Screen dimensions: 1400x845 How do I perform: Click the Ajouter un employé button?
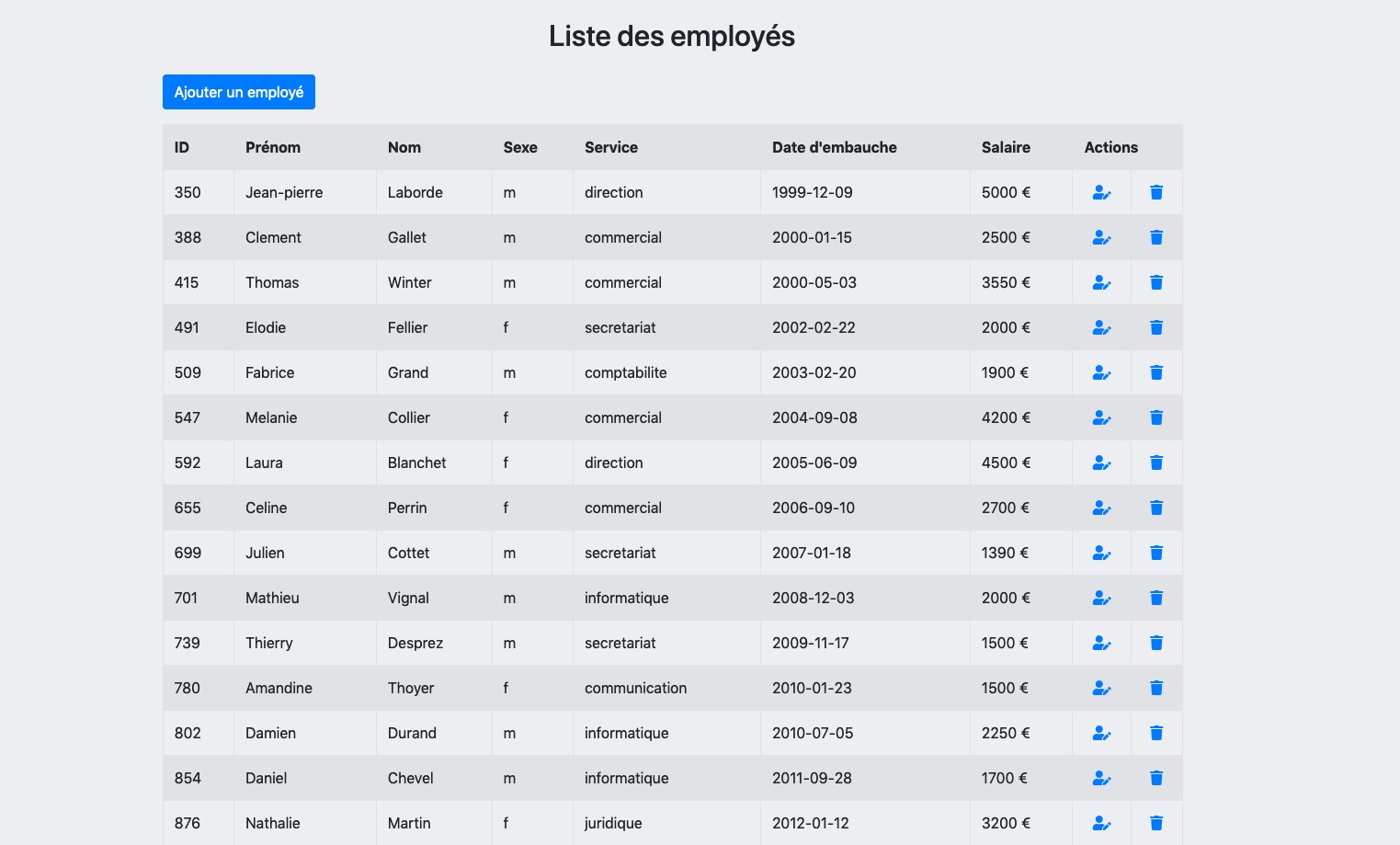(238, 92)
